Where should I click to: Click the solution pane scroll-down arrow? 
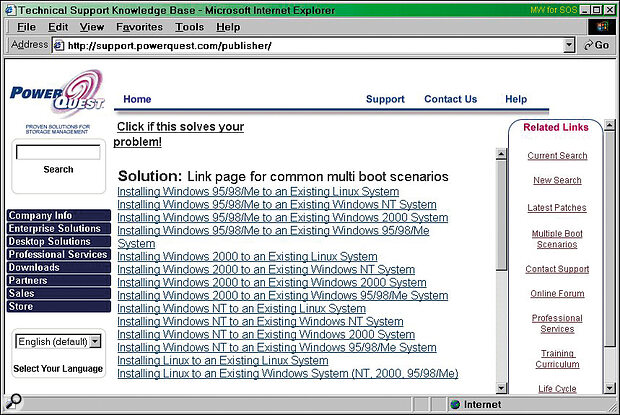[x=501, y=388]
